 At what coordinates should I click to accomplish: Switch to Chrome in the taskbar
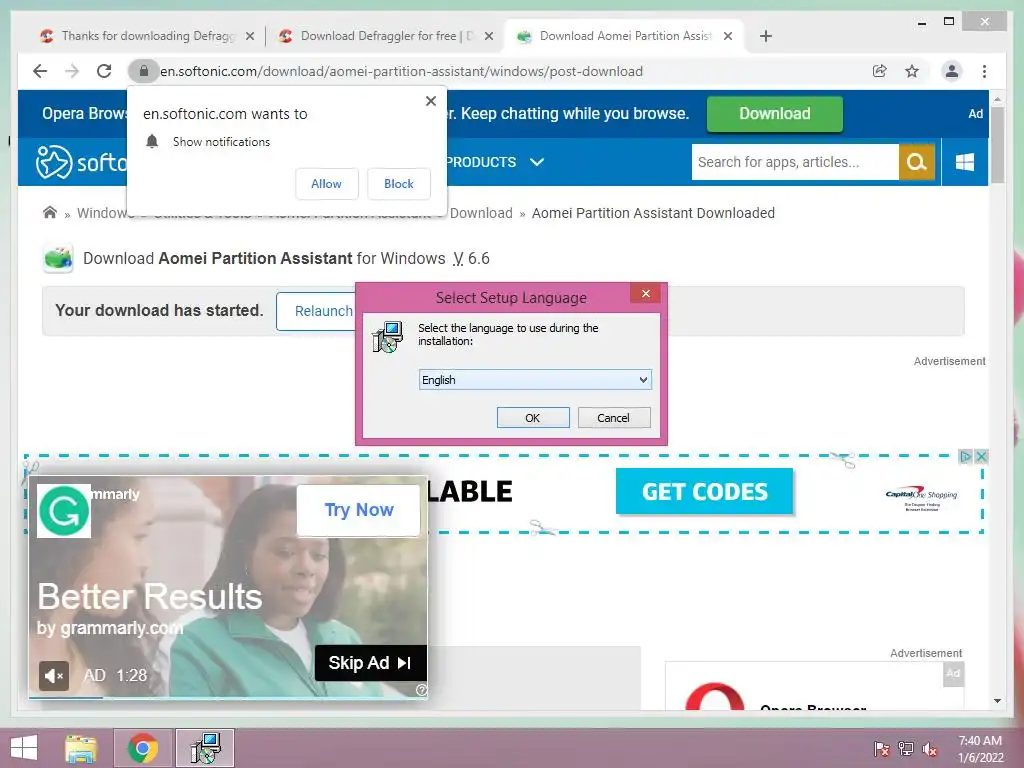tap(143, 748)
